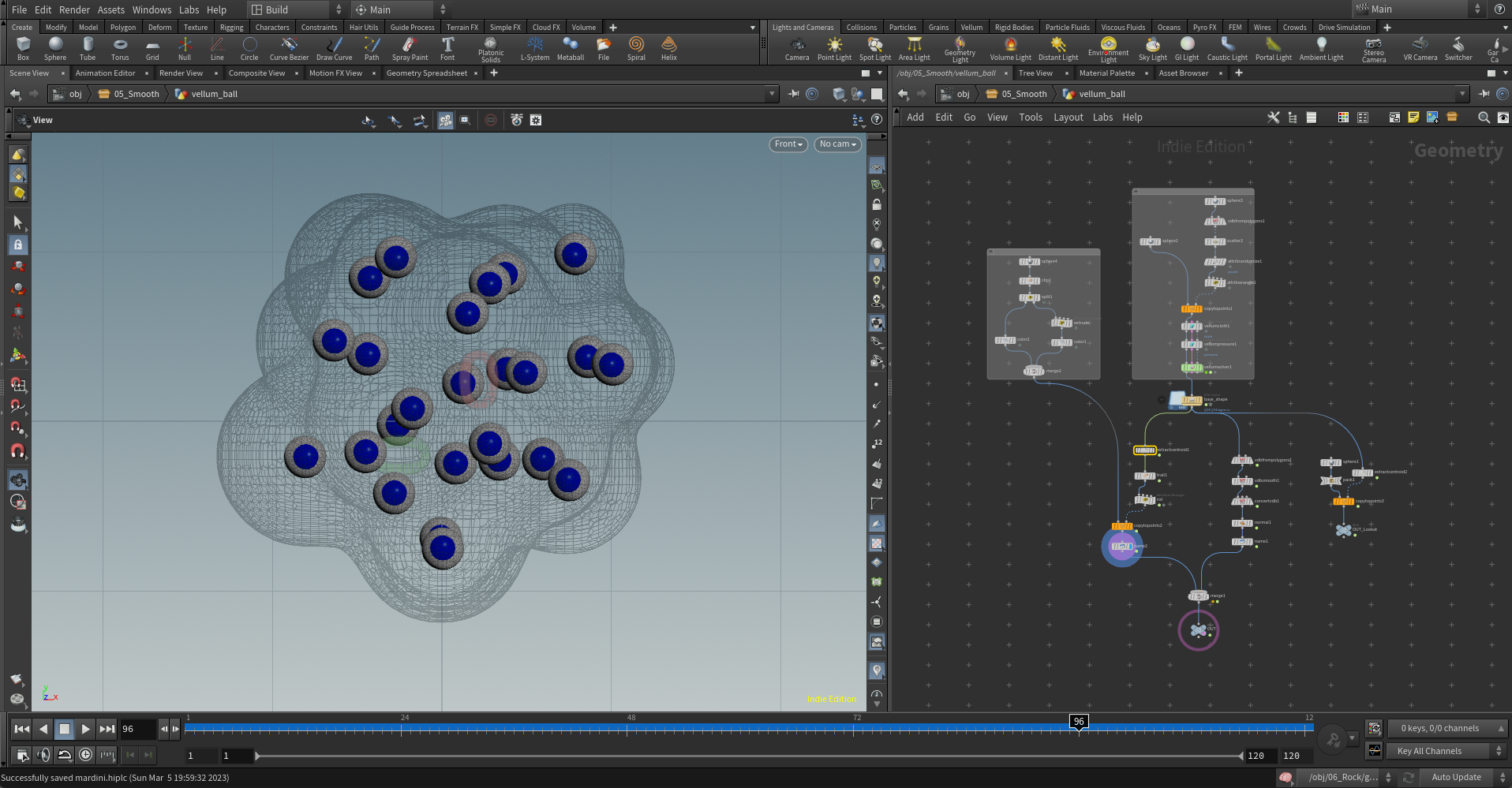Image resolution: width=1512 pixels, height=788 pixels.
Task: Click the Spray Paint shelf tool
Action: pyautogui.click(x=410, y=48)
